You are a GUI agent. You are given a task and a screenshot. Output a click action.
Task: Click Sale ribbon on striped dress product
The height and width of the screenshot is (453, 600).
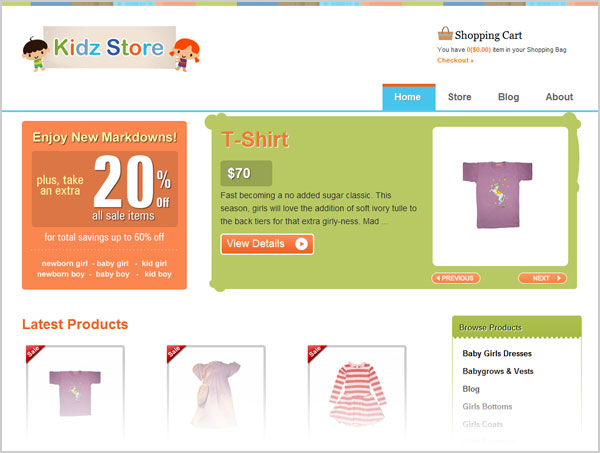pyautogui.click(x=316, y=352)
